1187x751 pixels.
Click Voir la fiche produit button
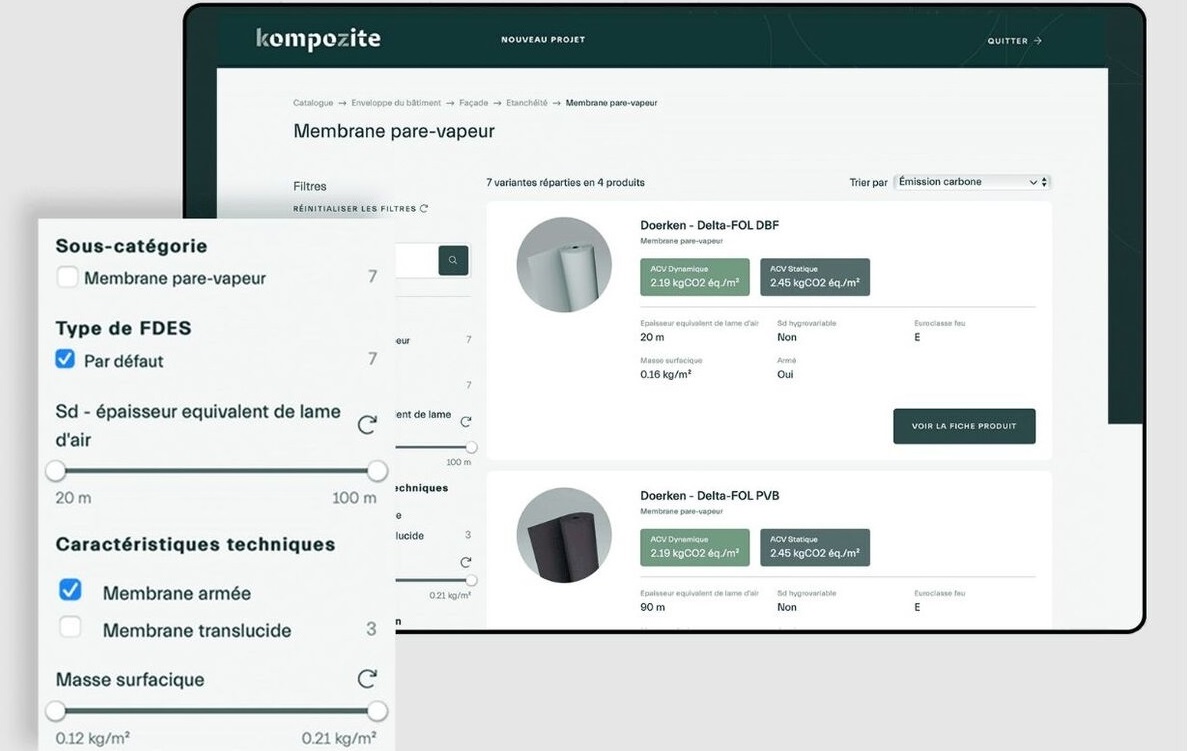point(964,426)
